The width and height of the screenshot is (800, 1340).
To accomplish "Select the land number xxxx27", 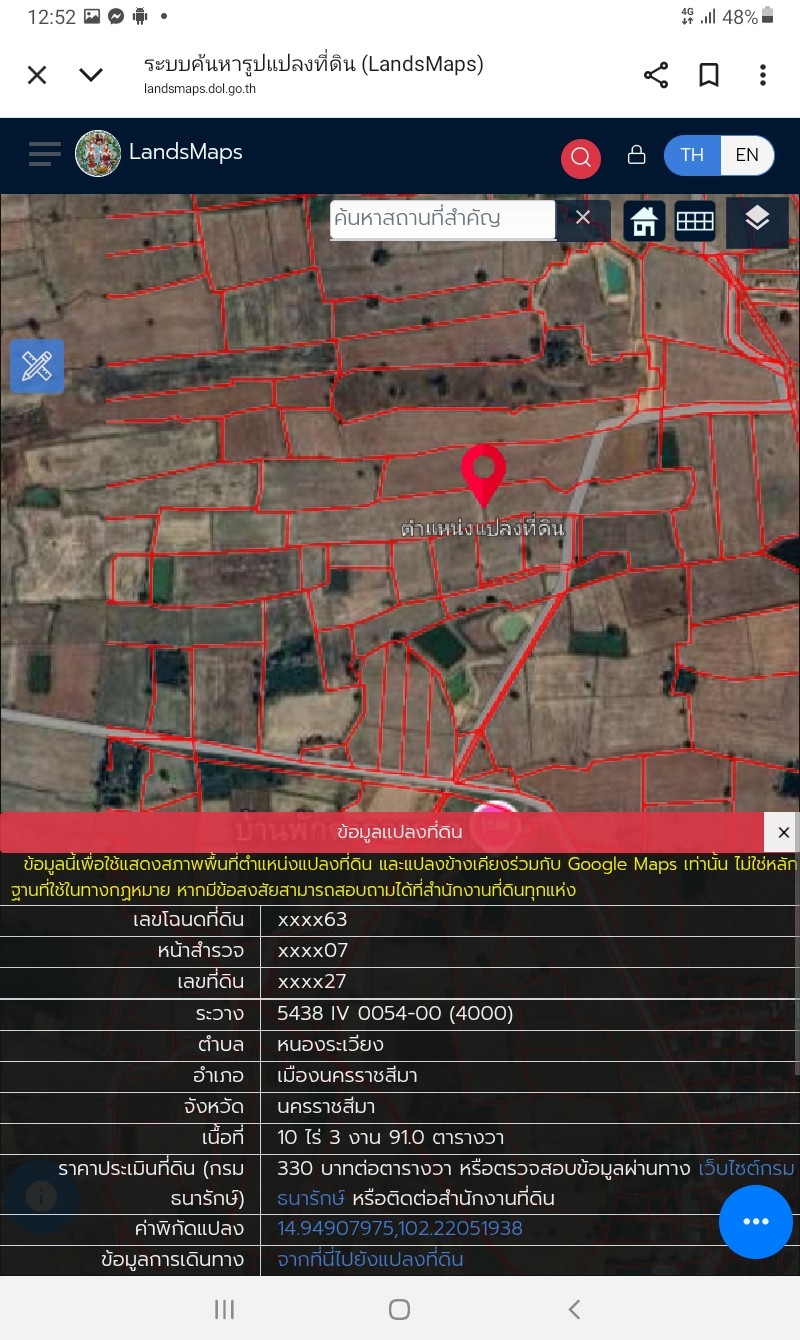I will (x=312, y=982).
